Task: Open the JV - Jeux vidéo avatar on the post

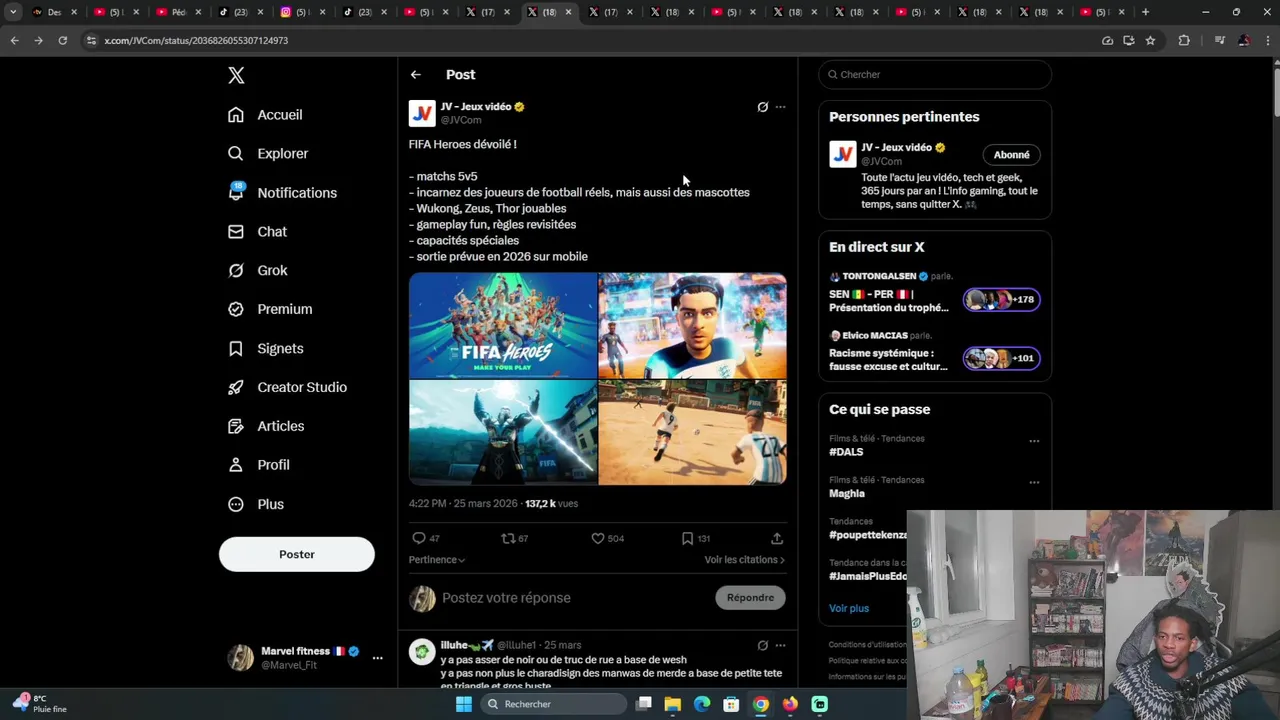Action: pos(422,113)
